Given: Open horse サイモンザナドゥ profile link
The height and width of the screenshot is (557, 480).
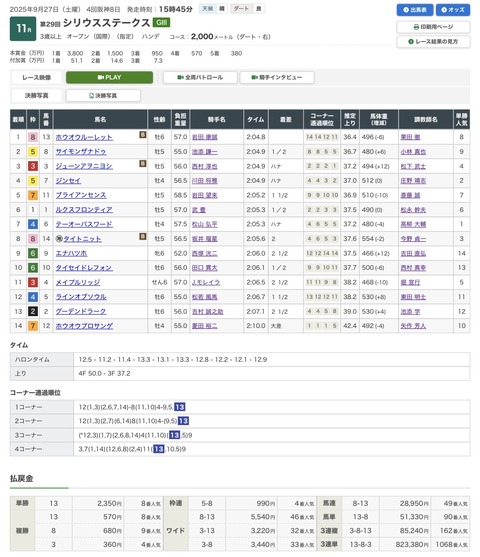Looking at the screenshot, I should [x=81, y=152].
